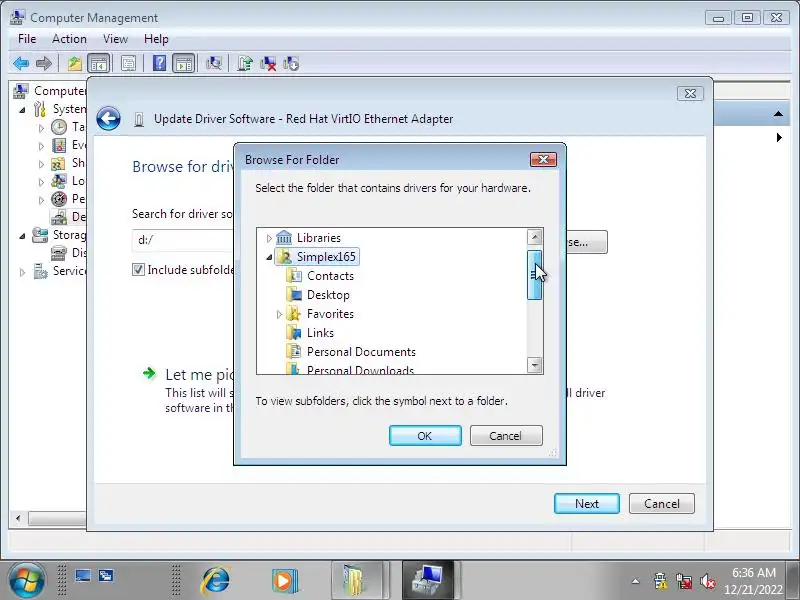
Task: Click the blue back arrow in the Update Driver wizard
Action: coord(108,119)
